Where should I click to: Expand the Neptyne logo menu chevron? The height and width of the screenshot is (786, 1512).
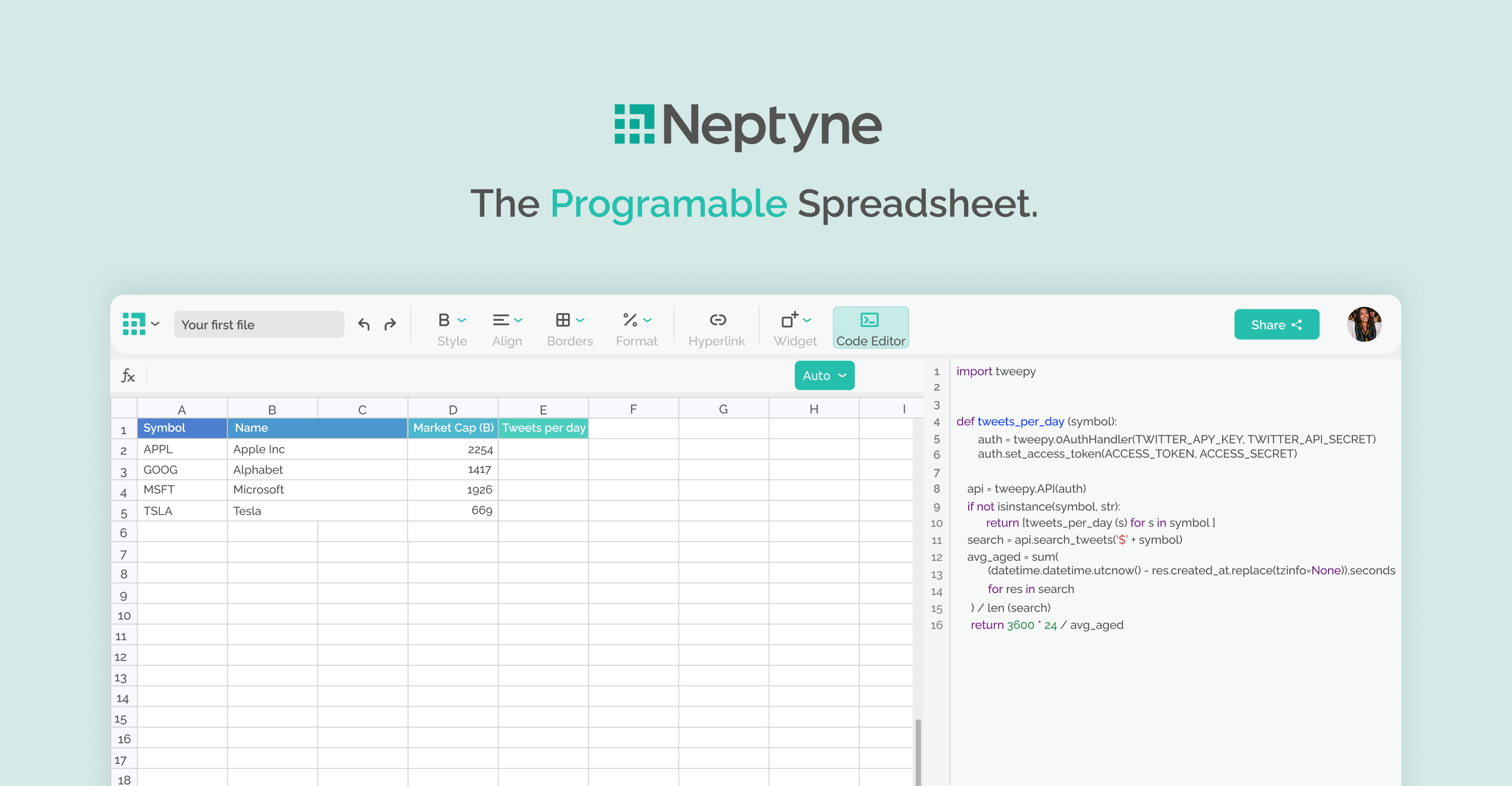point(156,324)
